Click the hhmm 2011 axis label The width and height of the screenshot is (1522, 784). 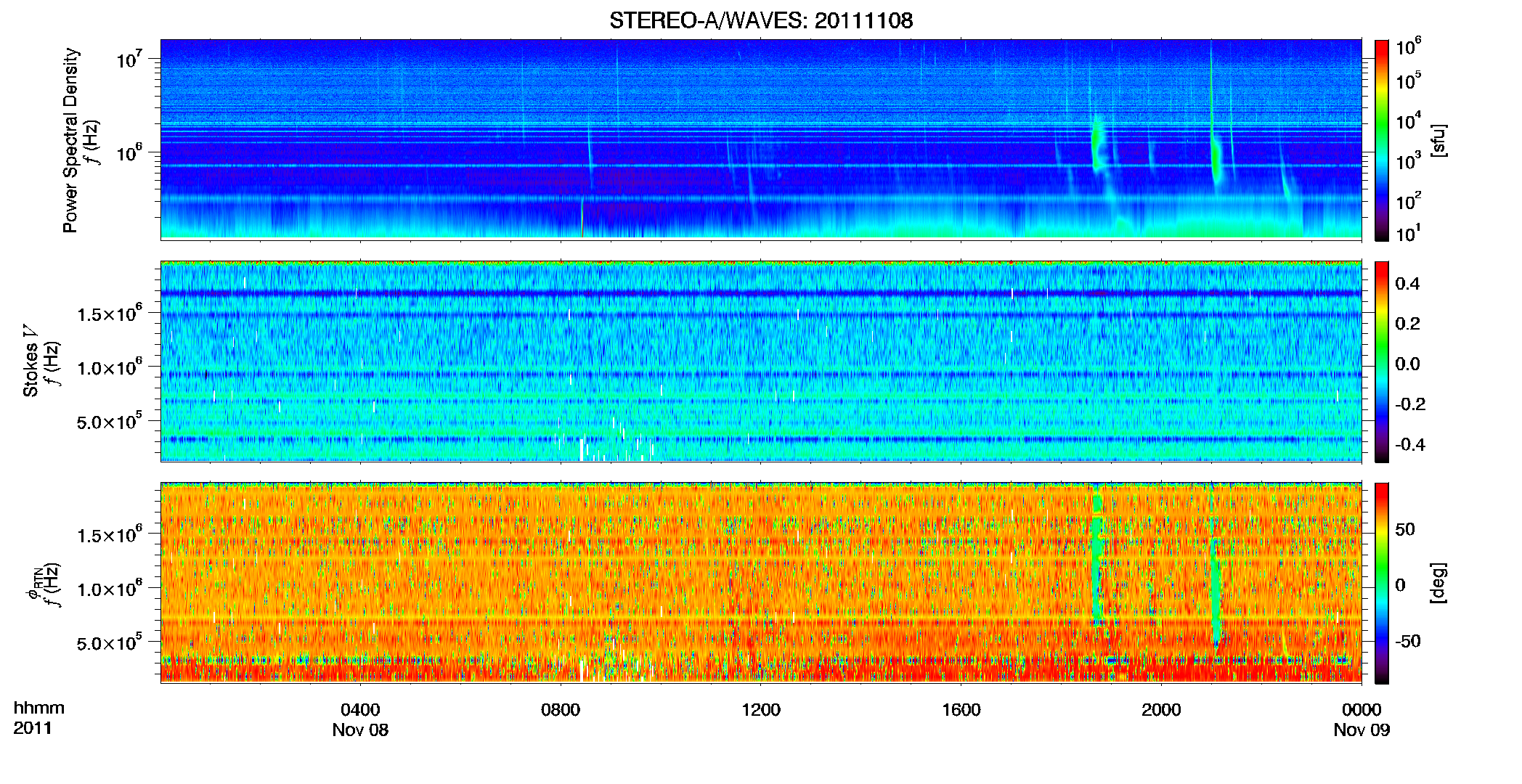click(39, 718)
